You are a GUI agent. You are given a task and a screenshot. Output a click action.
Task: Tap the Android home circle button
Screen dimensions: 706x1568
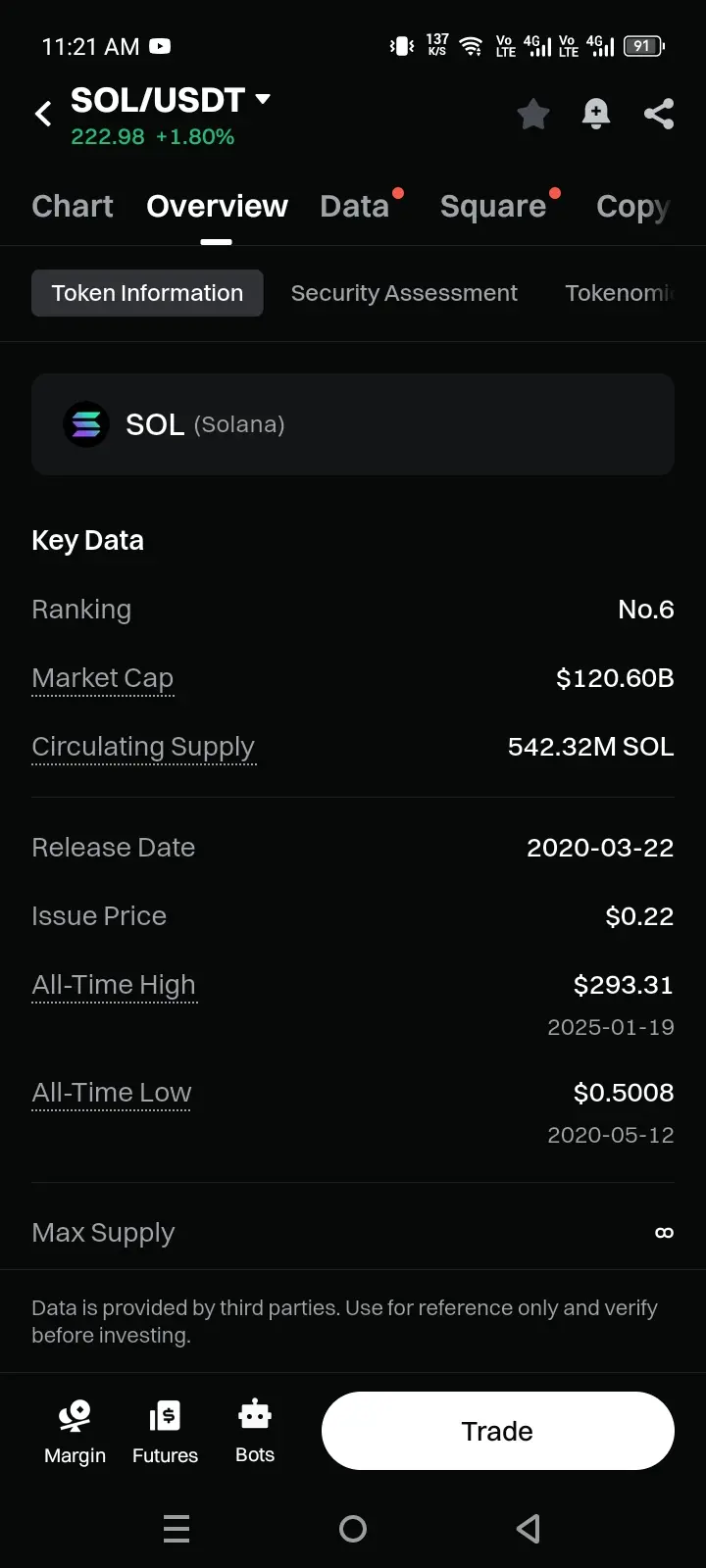[353, 1529]
